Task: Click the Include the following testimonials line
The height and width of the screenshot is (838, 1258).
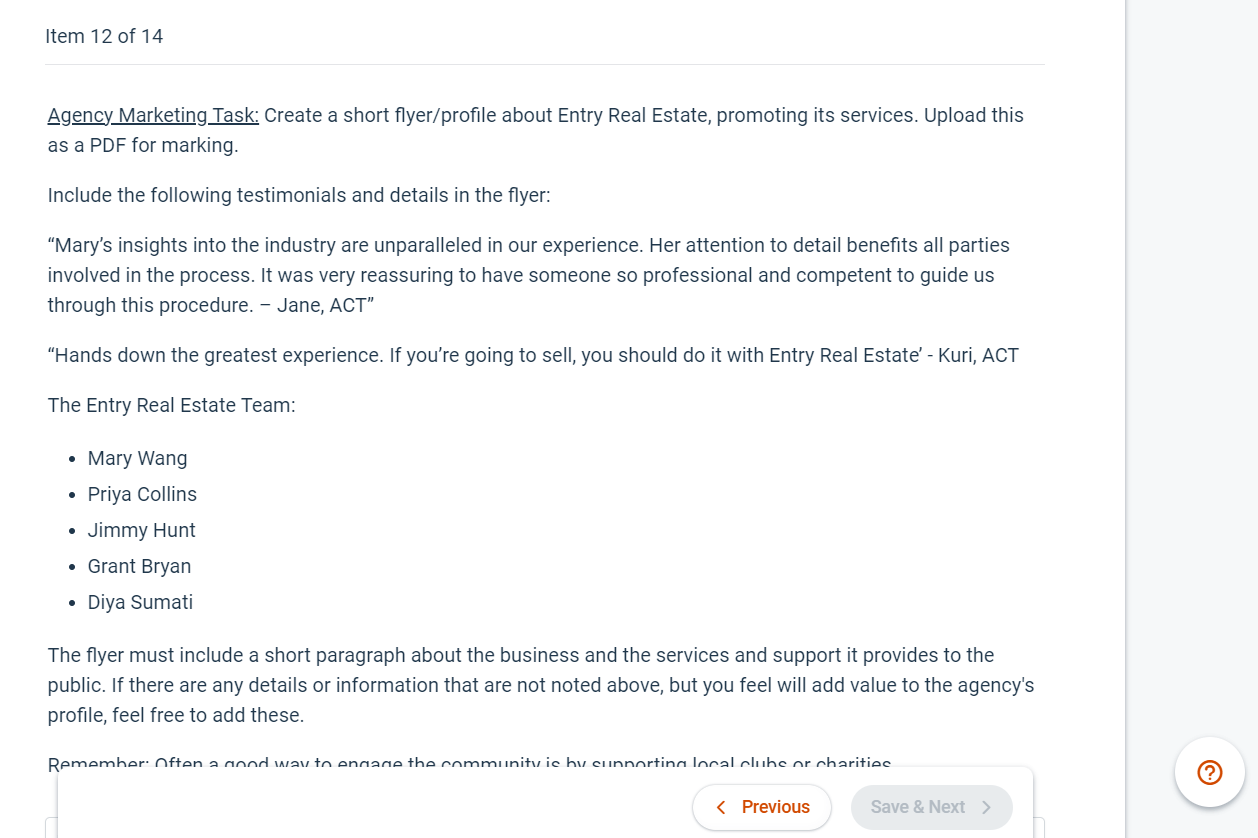Action: (299, 195)
